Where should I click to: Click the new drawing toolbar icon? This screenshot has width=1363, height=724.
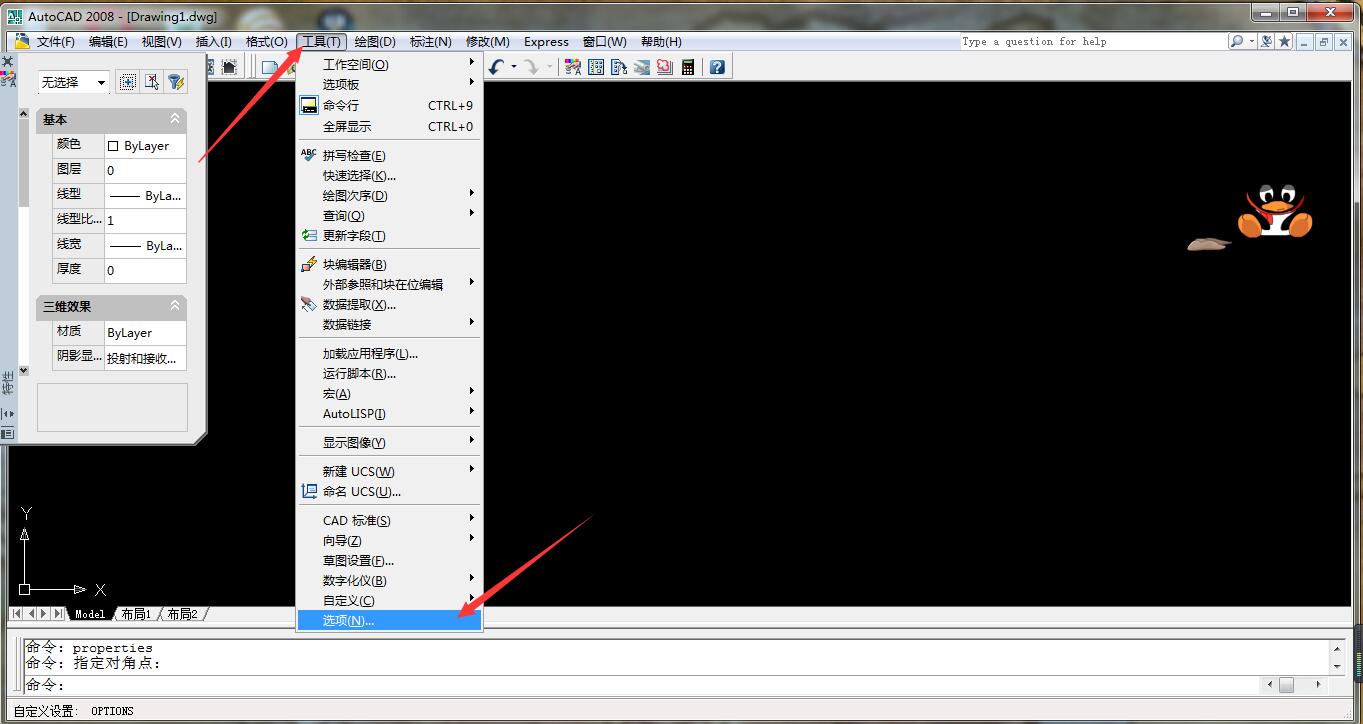click(x=270, y=67)
